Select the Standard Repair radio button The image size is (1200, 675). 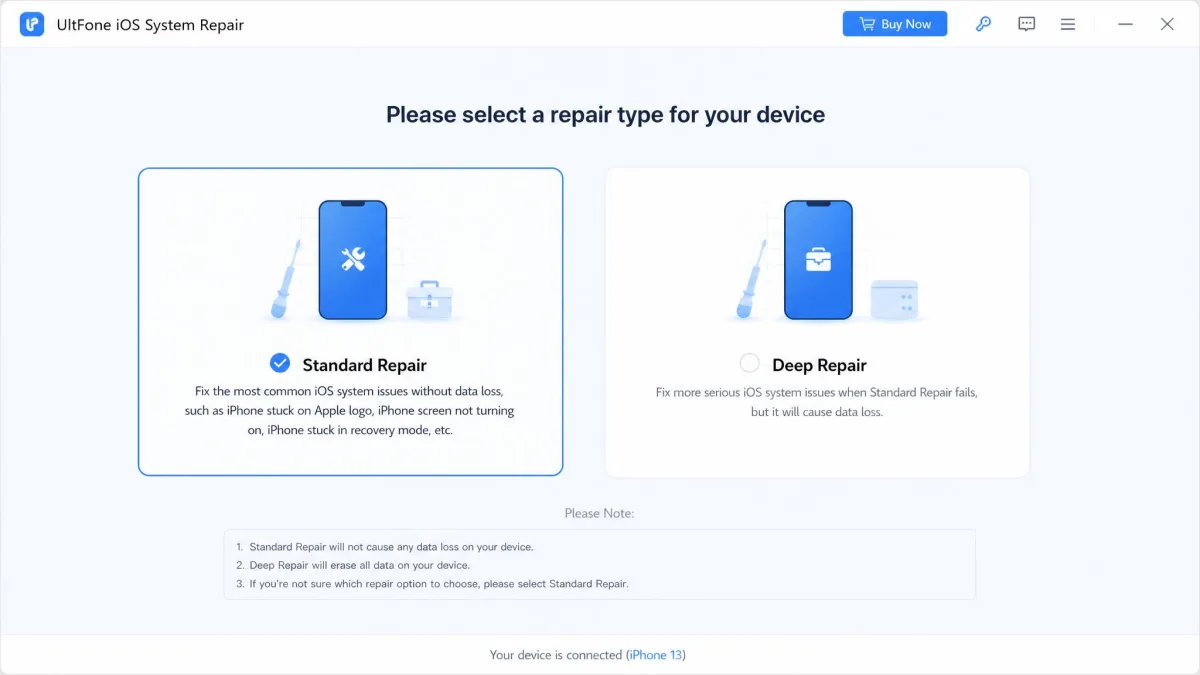280,363
